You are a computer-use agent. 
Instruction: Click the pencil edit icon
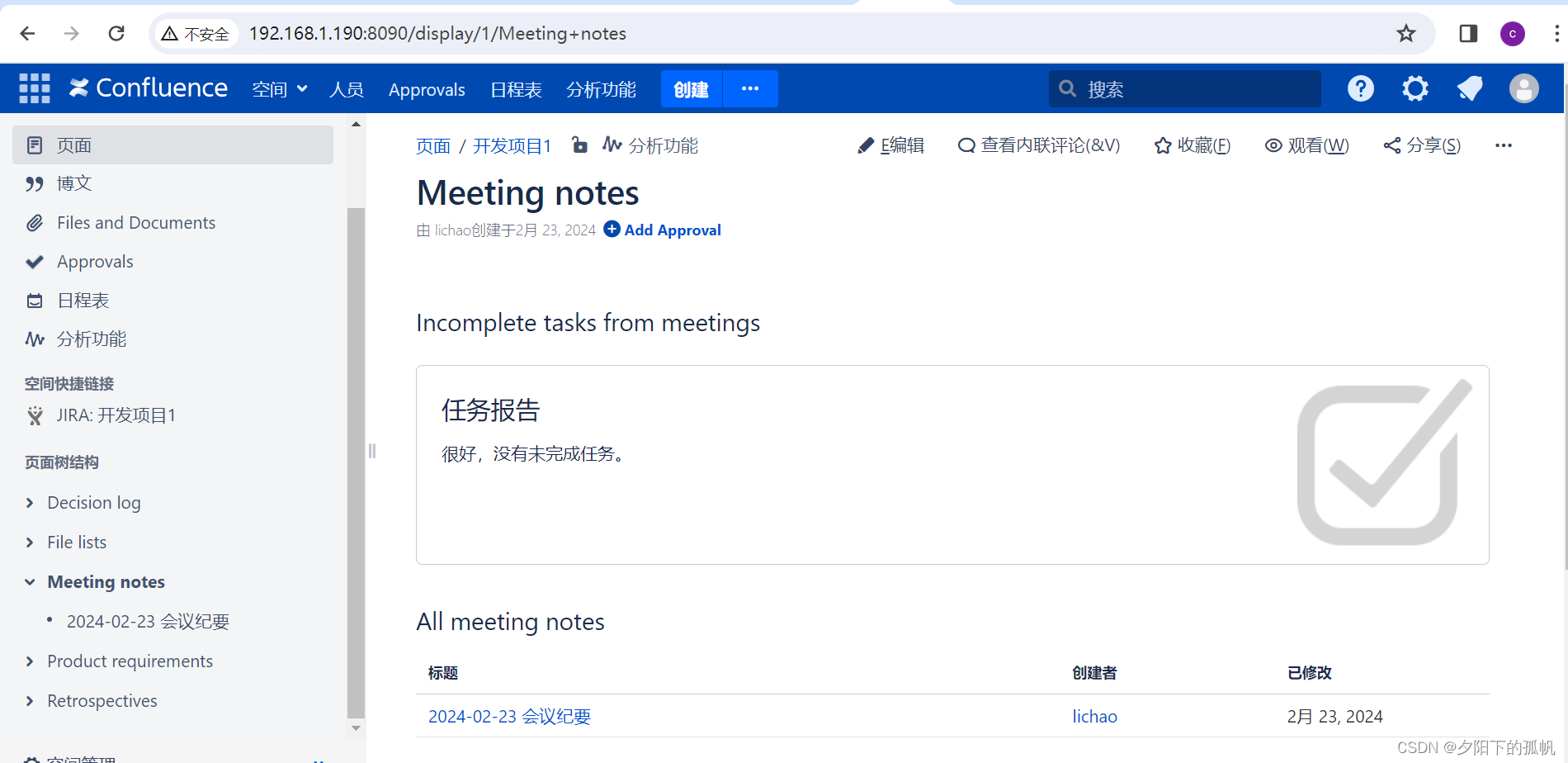(x=866, y=146)
